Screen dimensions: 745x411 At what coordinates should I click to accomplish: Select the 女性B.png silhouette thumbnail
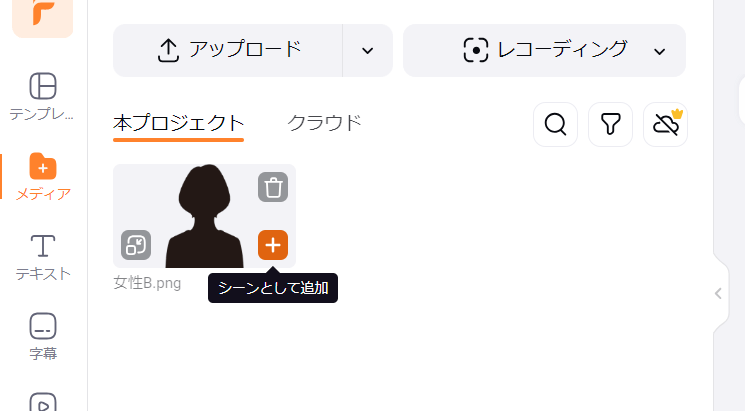click(204, 216)
